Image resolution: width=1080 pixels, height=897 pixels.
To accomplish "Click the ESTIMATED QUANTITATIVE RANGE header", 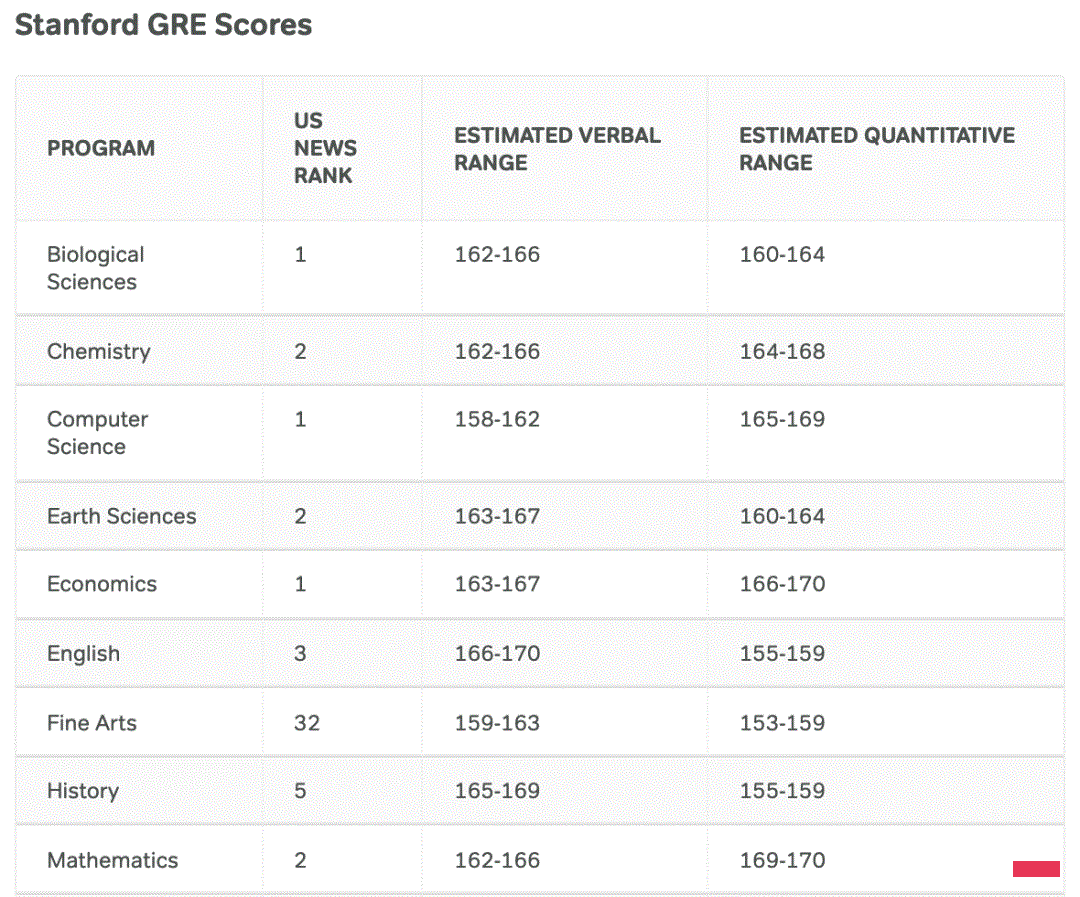I will pos(877,149).
